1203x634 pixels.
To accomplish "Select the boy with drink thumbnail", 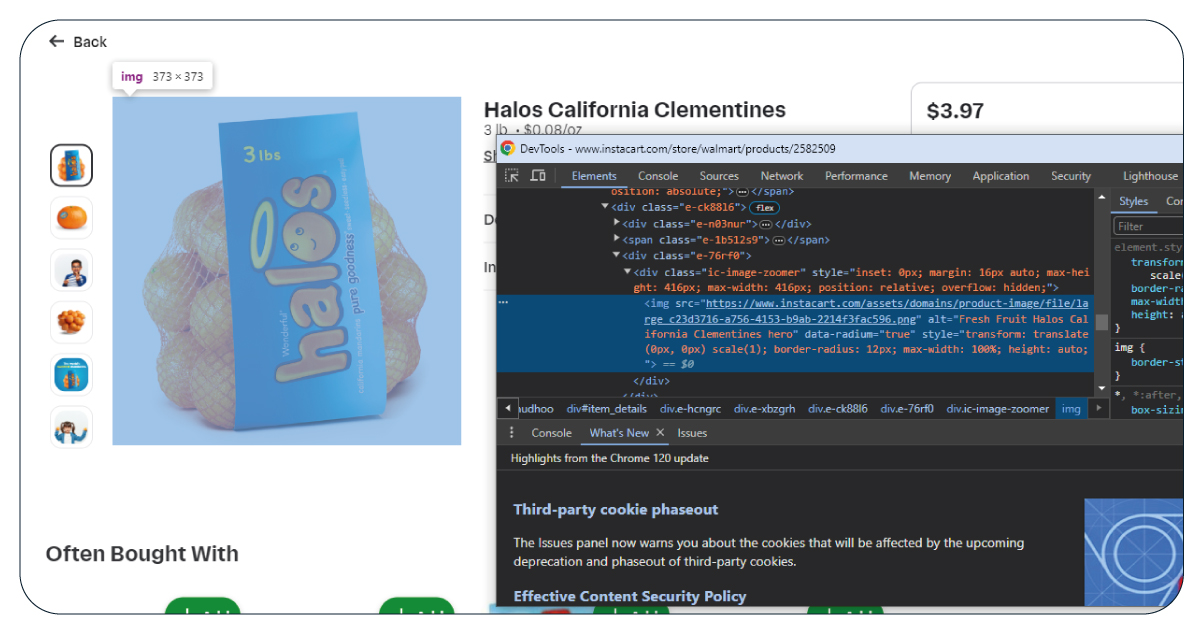I will point(72,270).
